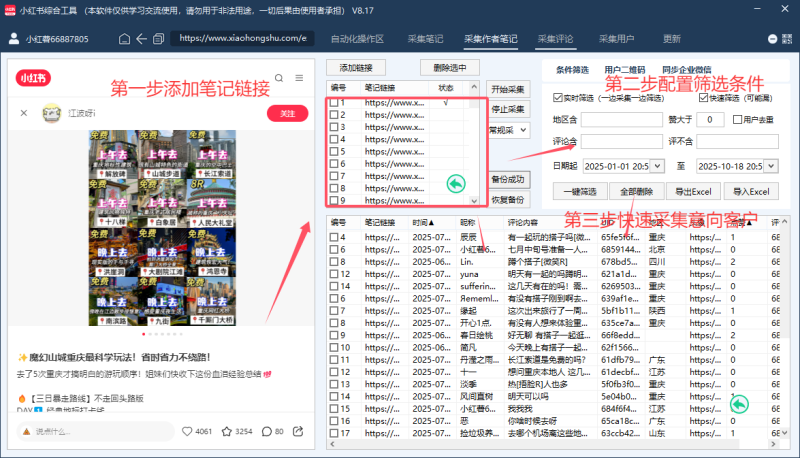
Task: Check link row 1 in the note list
Action: (x=334, y=103)
